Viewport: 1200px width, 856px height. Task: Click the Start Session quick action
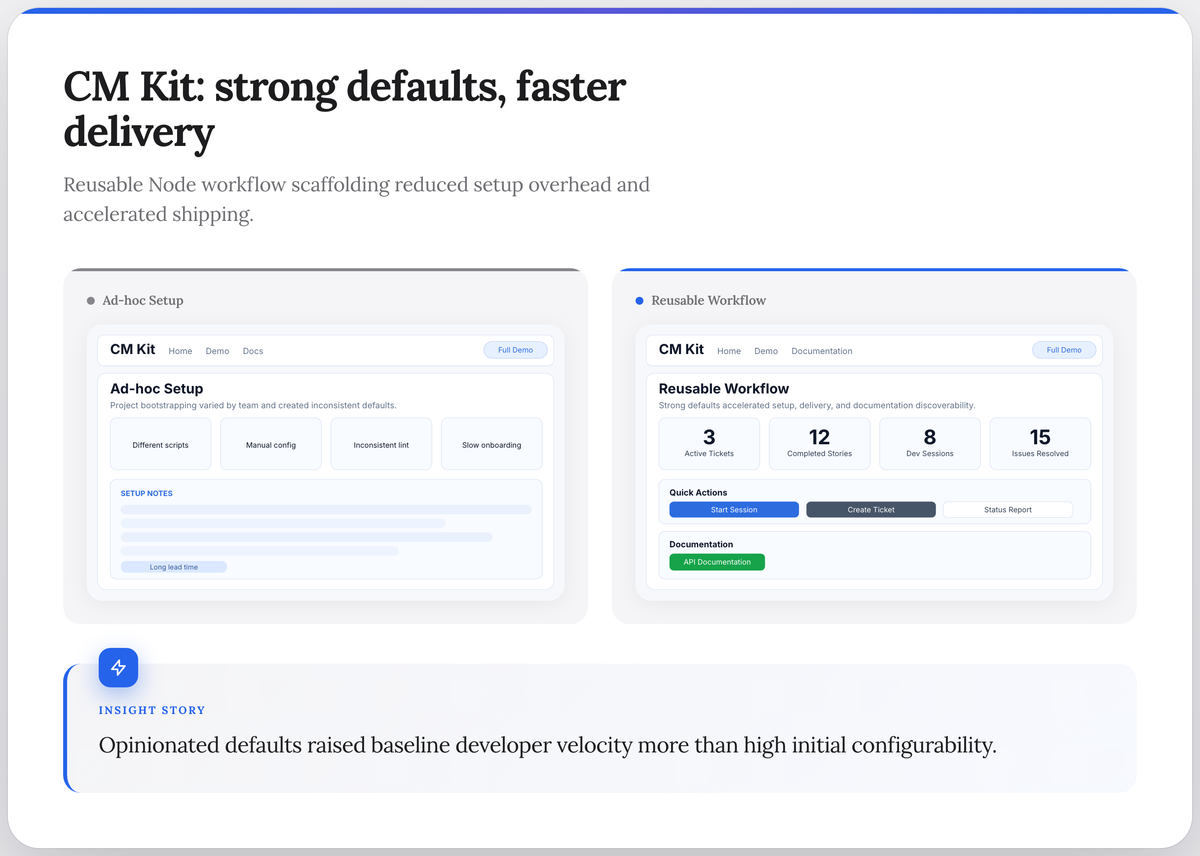(733, 509)
